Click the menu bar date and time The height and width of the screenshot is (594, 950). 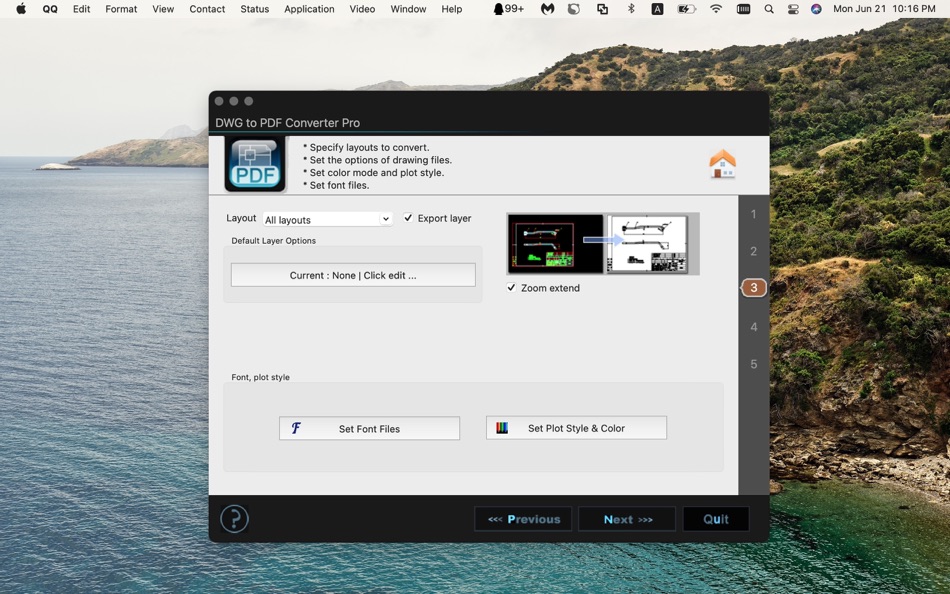pos(884,8)
